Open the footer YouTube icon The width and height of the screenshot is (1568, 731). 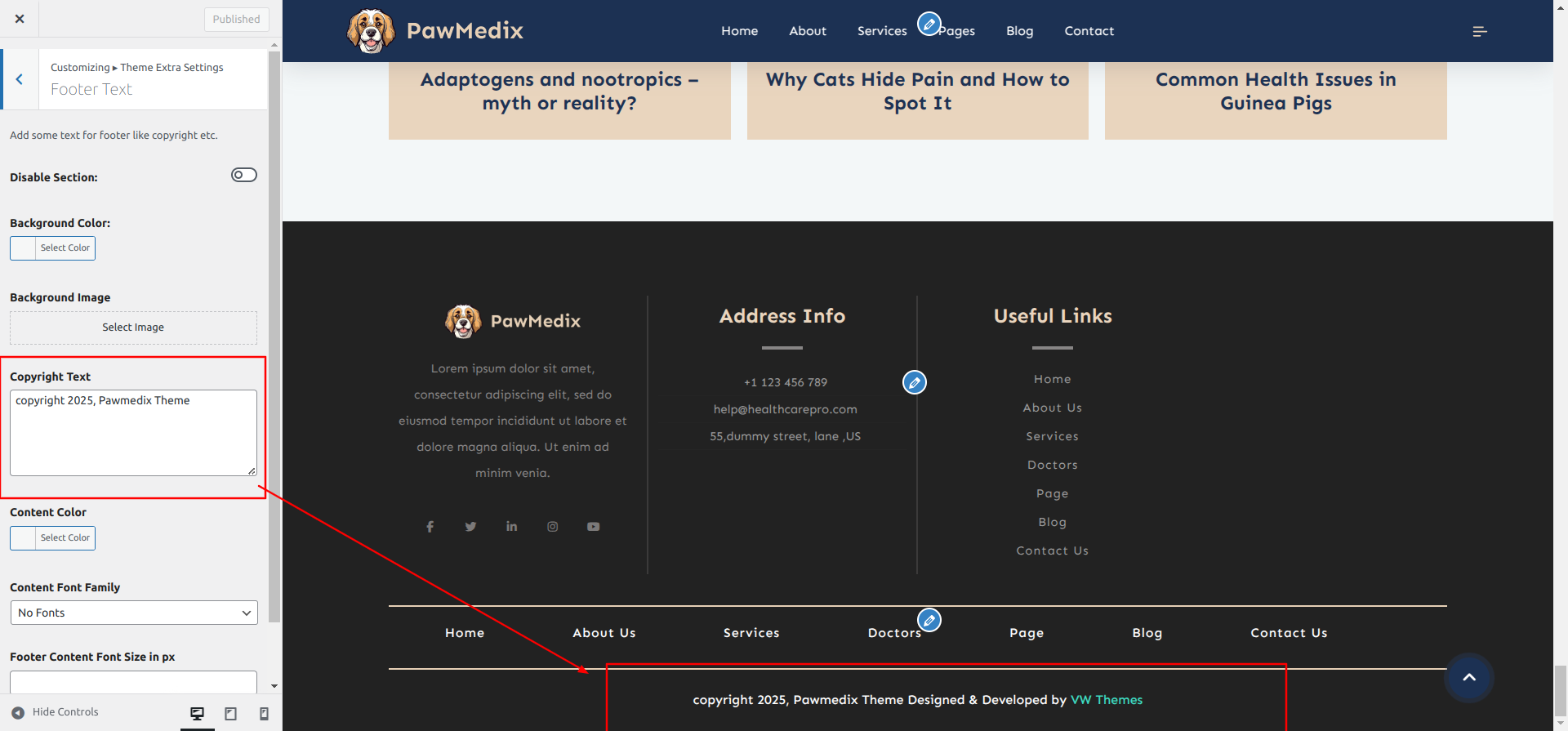(593, 527)
